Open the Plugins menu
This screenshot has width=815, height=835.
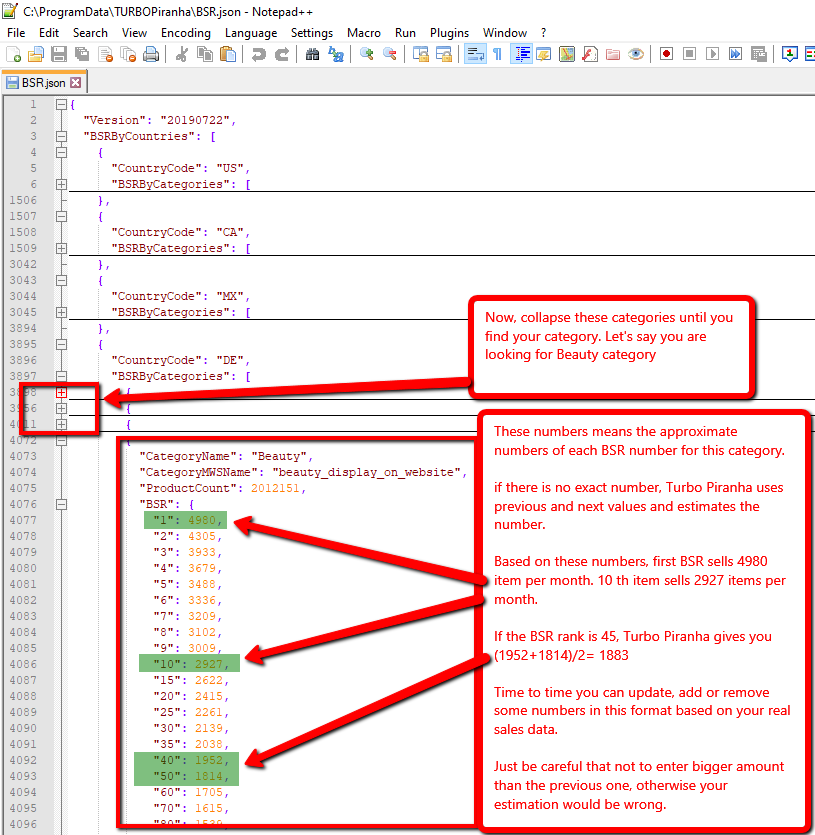click(x=449, y=33)
